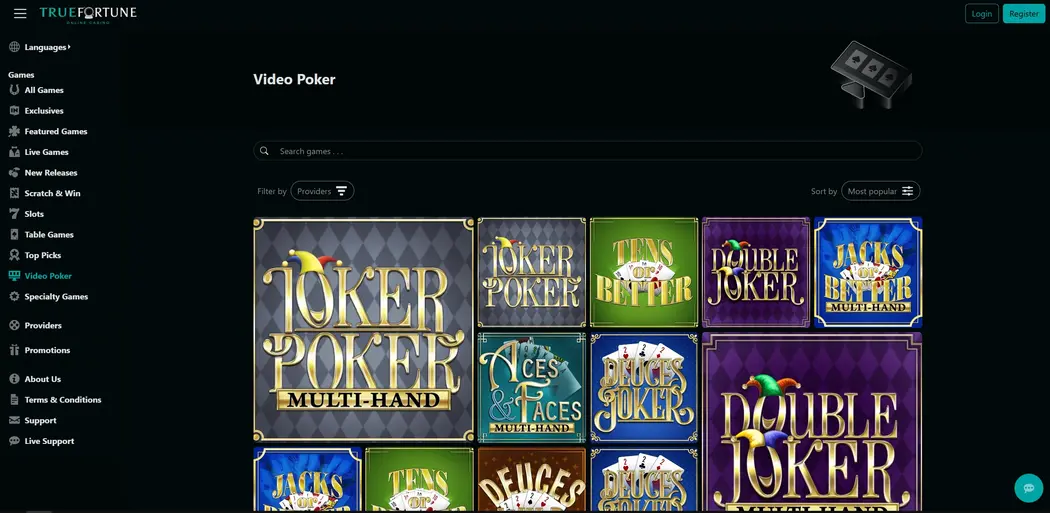
Task: Click the Promotions gift icon
Action: point(14,350)
